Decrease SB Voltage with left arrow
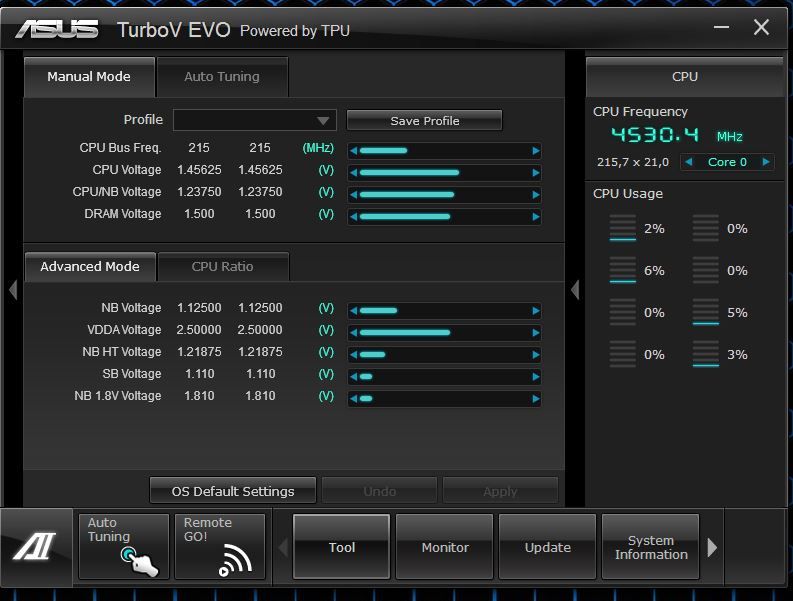The height and width of the screenshot is (601, 793). click(x=354, y=376)
